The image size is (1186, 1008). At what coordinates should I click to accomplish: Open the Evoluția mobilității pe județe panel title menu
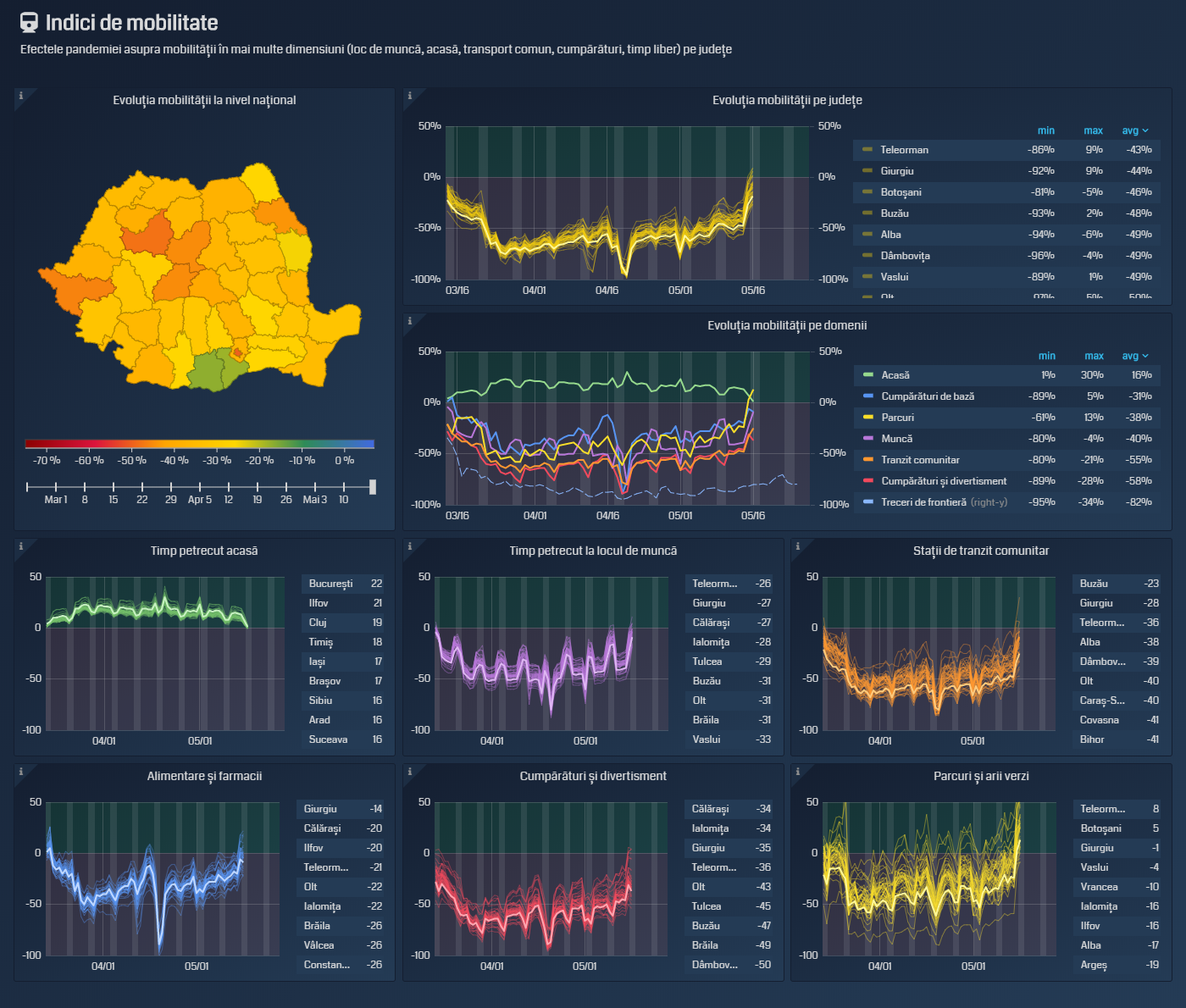(x=786, y=100)
